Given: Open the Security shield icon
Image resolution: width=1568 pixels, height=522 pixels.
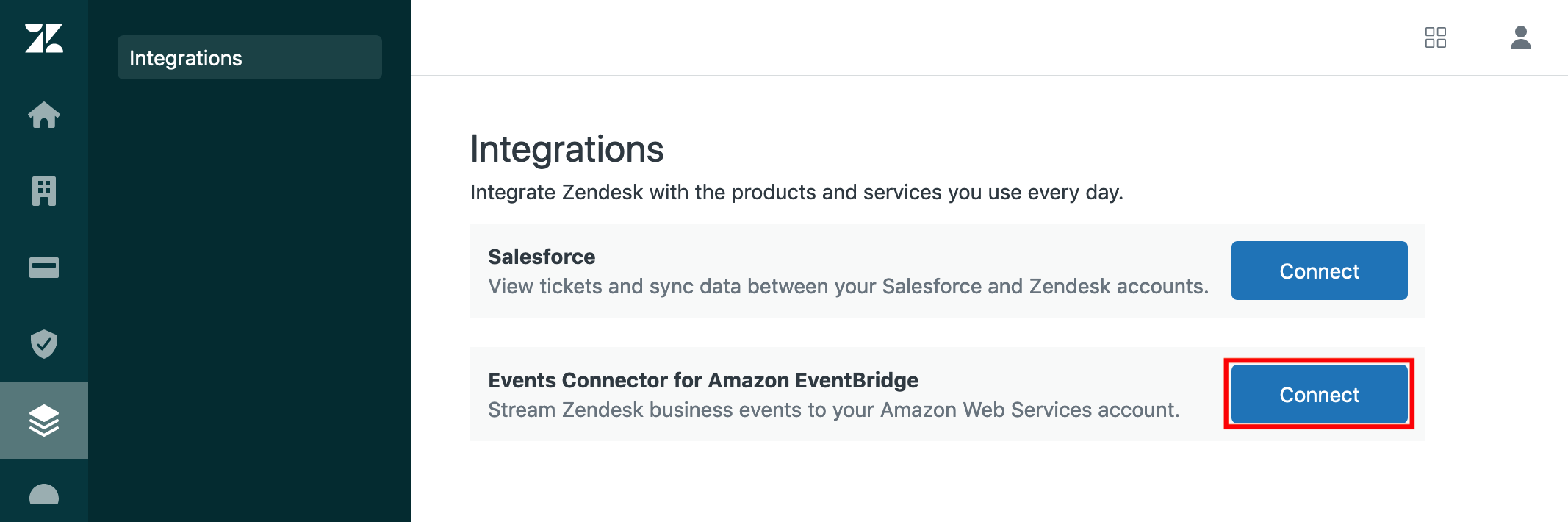Looking at the screenshot, I should pos(44,344).
